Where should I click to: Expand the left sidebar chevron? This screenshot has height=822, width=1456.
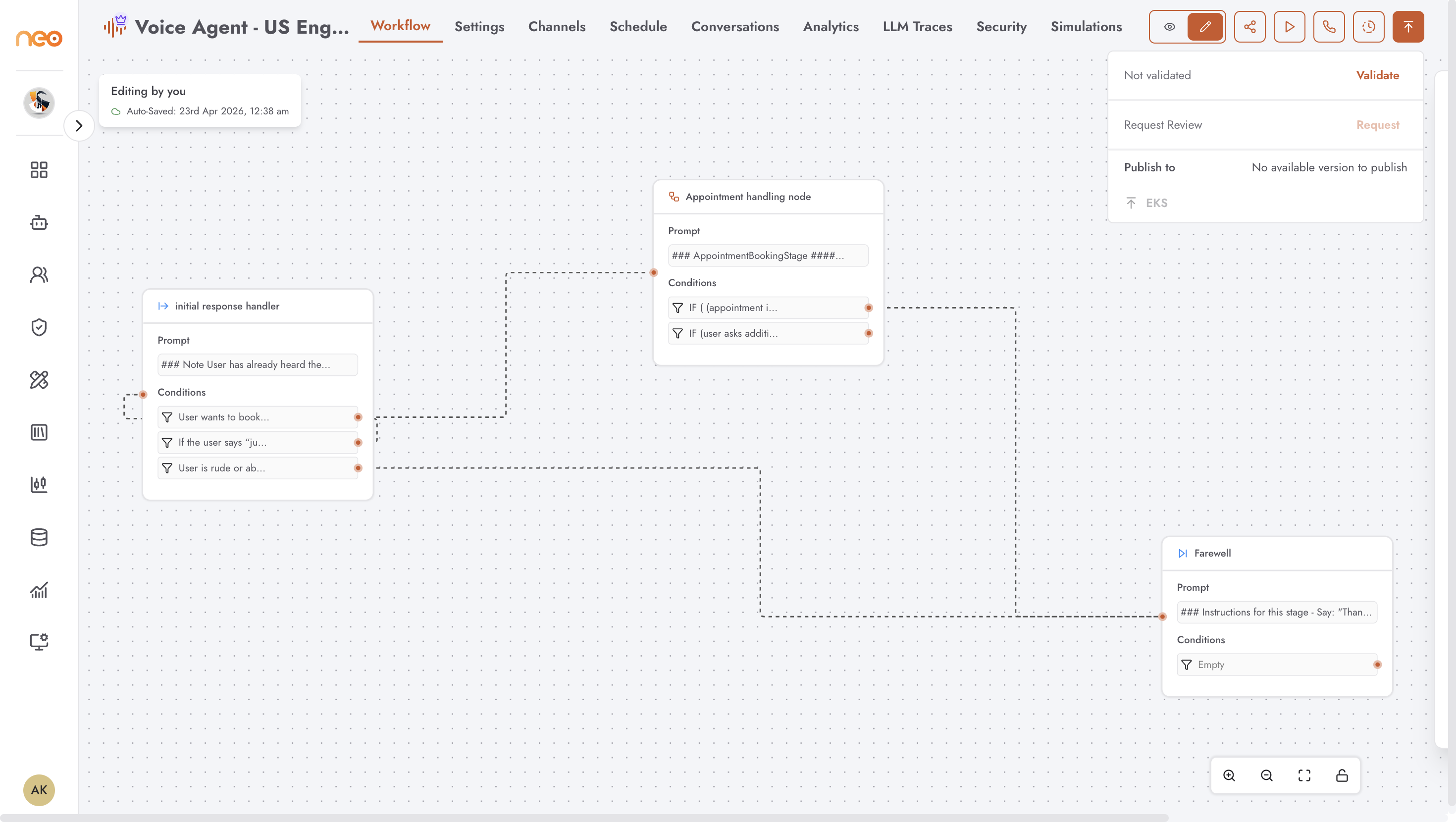pyautogui.click(x=79, y=125)
